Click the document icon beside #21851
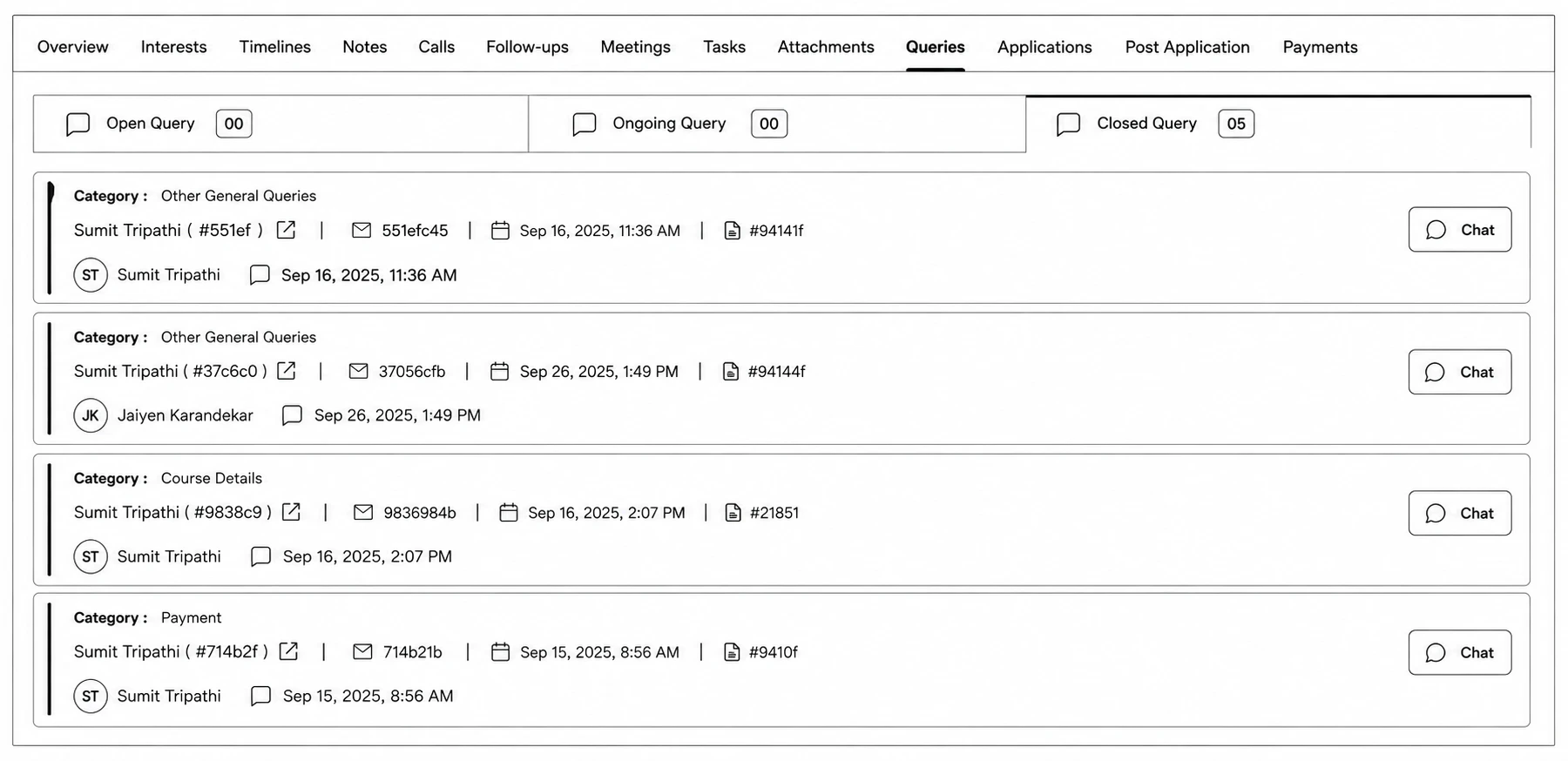 (x=733, y=513)
